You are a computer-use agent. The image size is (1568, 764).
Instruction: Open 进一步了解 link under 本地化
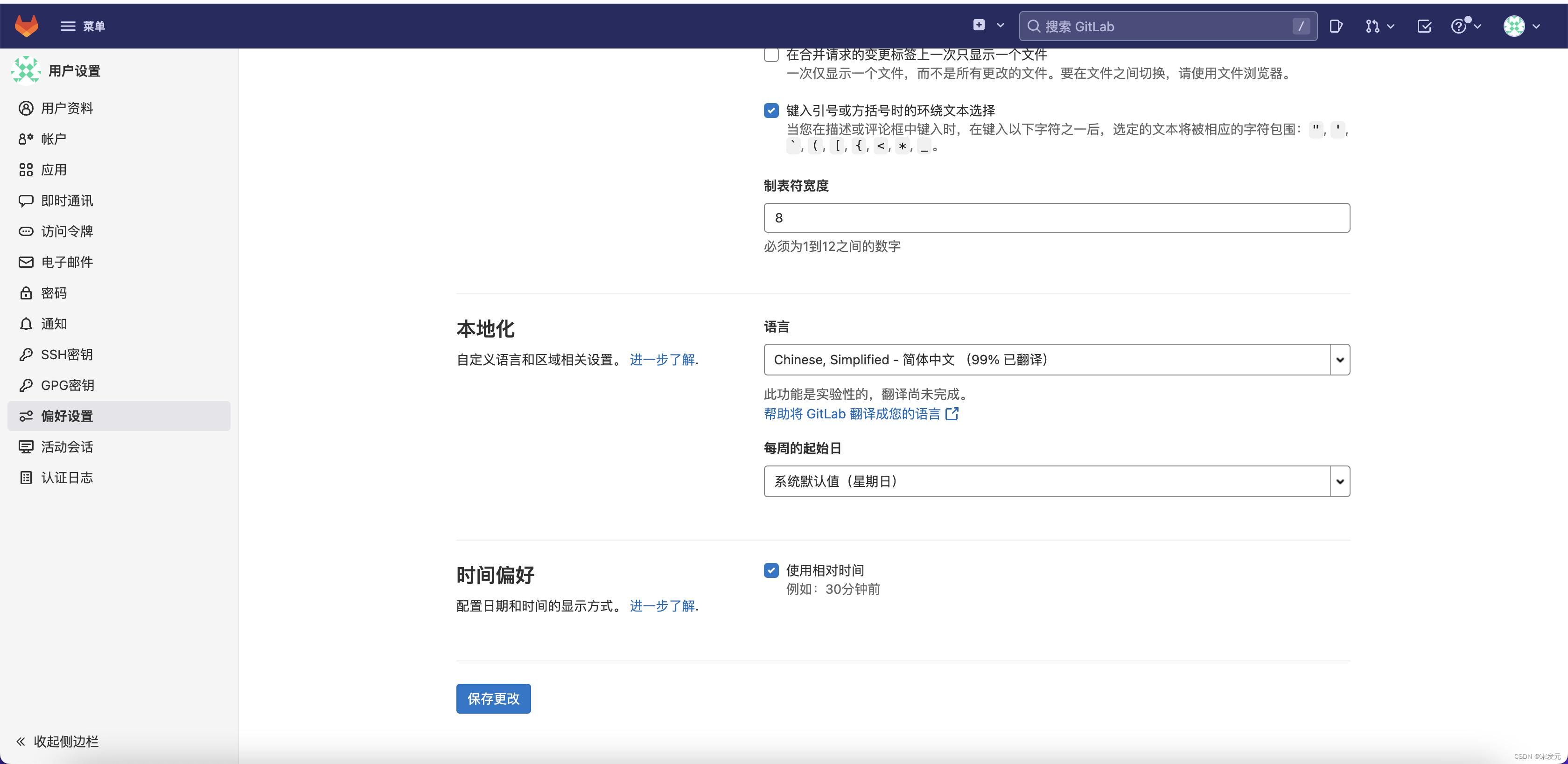(662, 360)
